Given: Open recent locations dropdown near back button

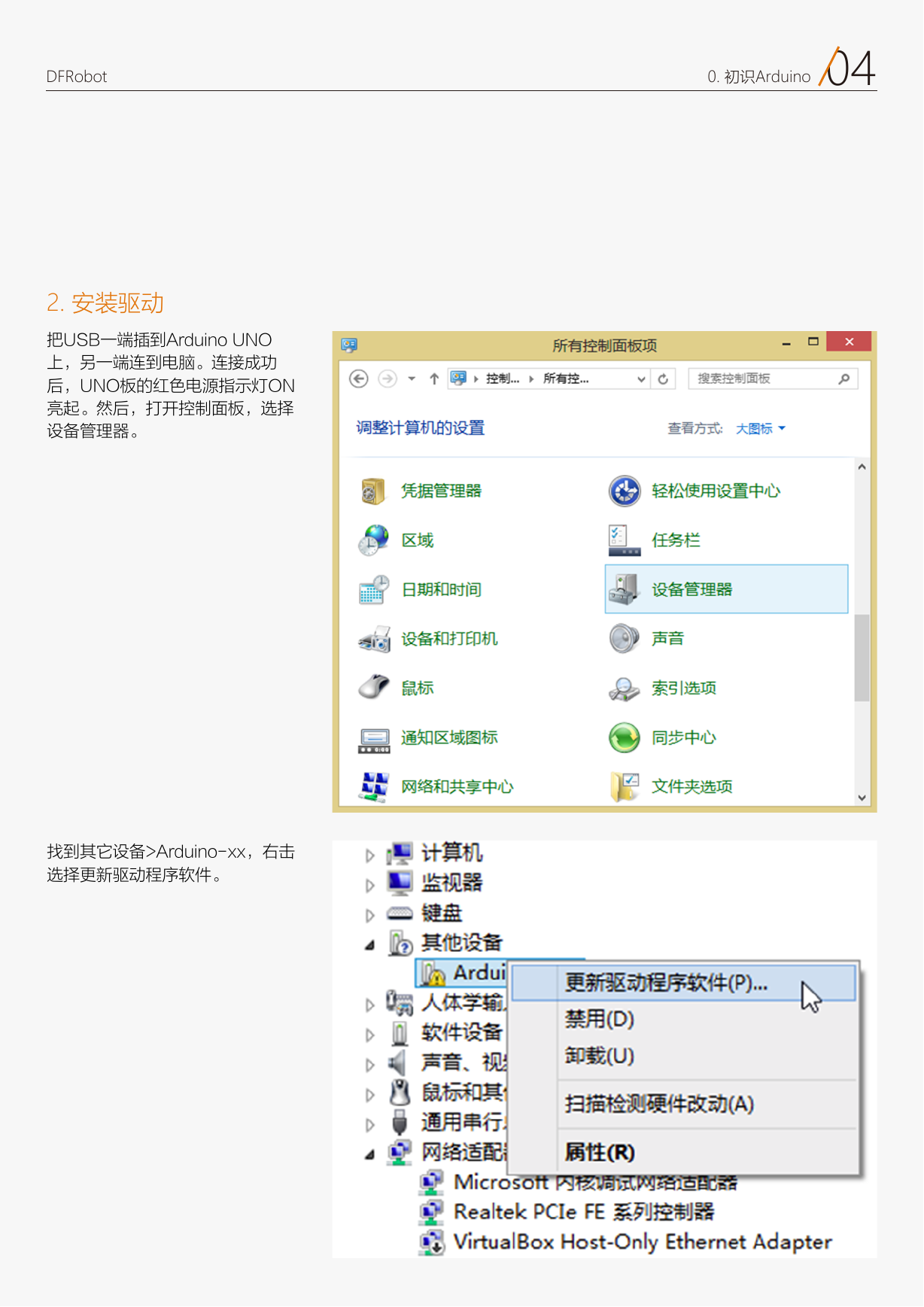Looking at the screenshot, I should coord(412,378).
